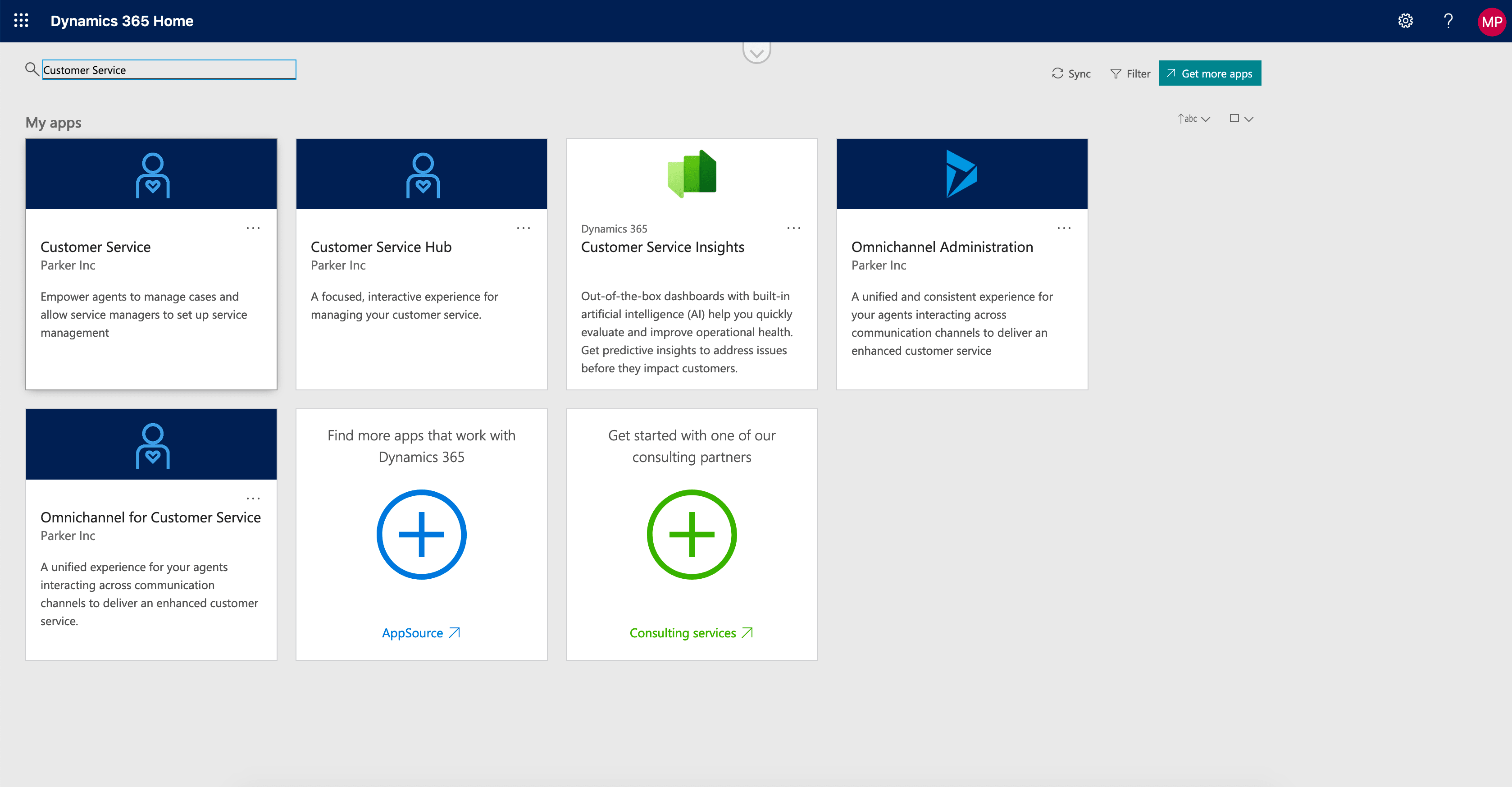Viewport: 1512px width, 787px height.
Task: Open more options on Customer Service Hub card
Action: click(x=524, y=228)
